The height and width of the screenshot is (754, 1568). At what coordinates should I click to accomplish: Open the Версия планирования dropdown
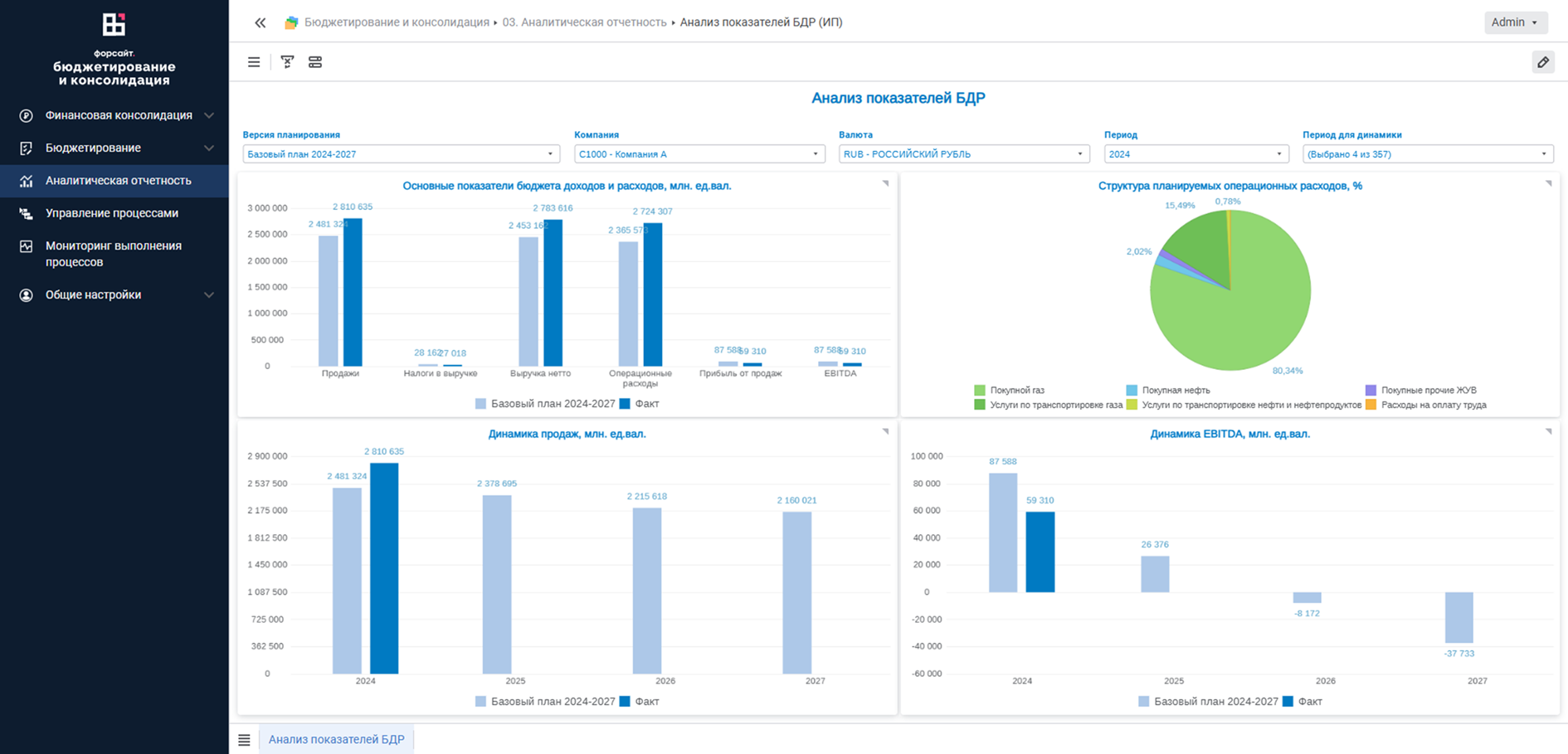pyautogui.click(x=402, y=154)
